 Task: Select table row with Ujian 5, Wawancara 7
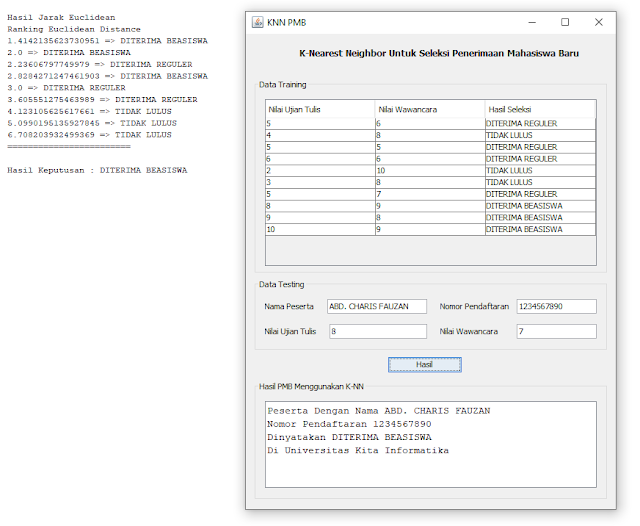(x=431, y=194)
